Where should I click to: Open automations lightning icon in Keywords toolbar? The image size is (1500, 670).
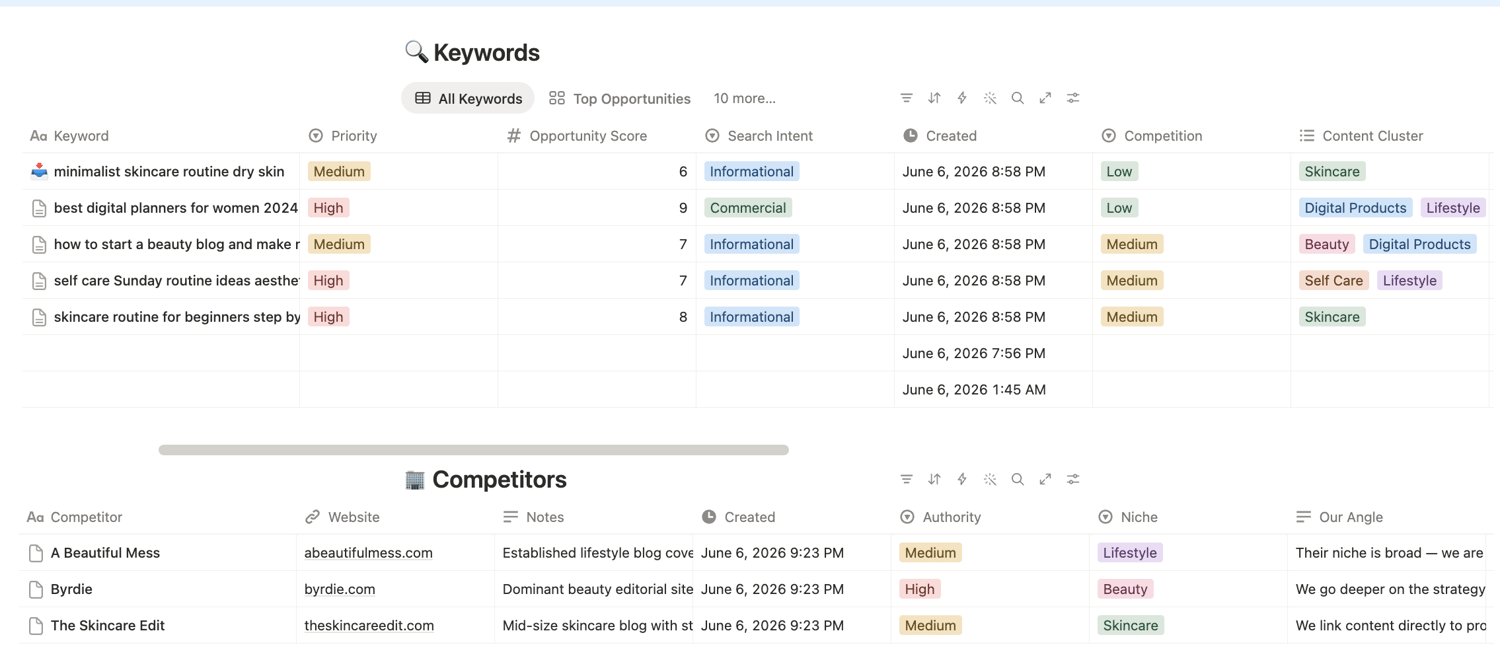pos(962,98)
